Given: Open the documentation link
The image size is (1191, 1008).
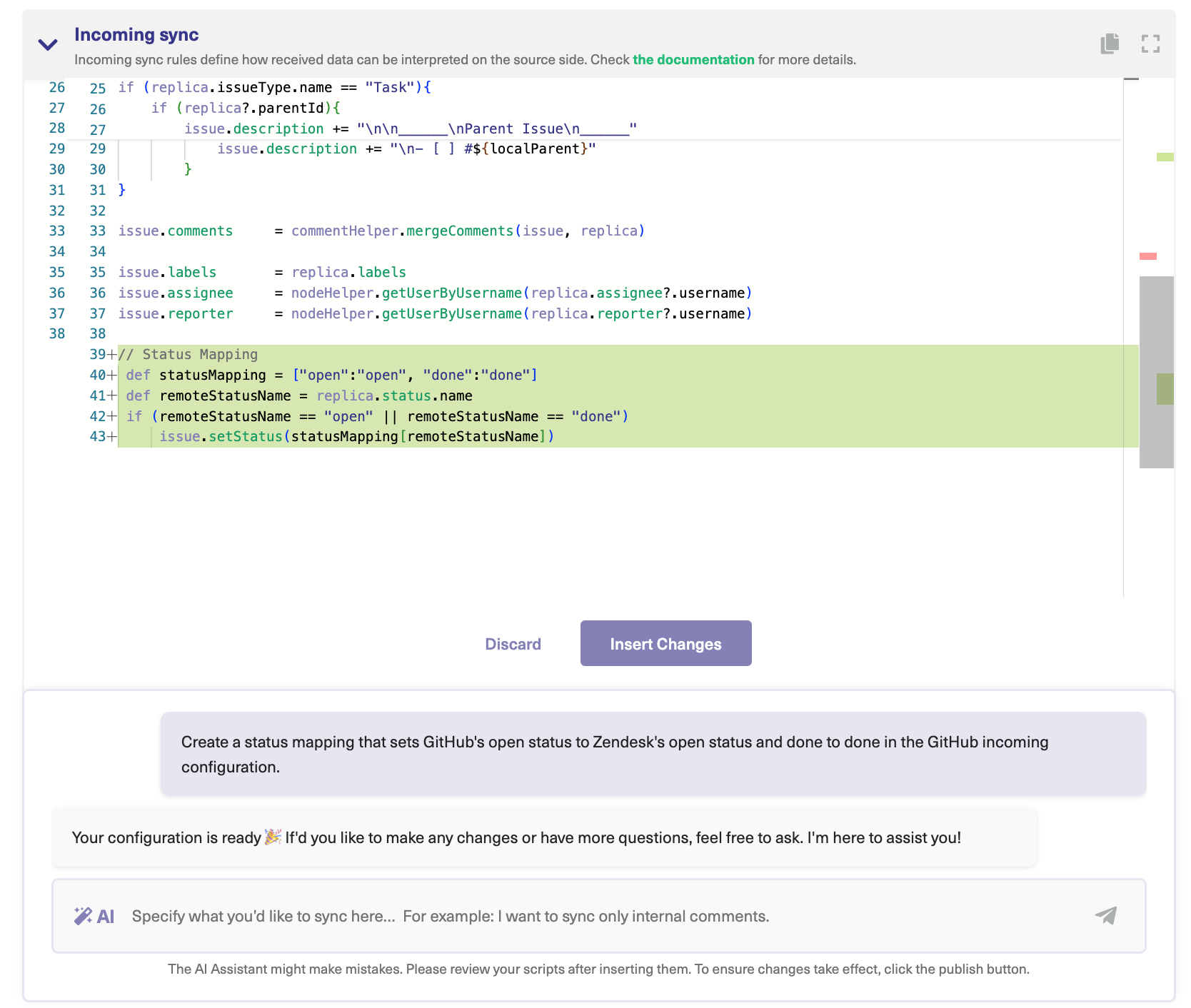Looking at the screenshot, I should [x=693, y=60].
